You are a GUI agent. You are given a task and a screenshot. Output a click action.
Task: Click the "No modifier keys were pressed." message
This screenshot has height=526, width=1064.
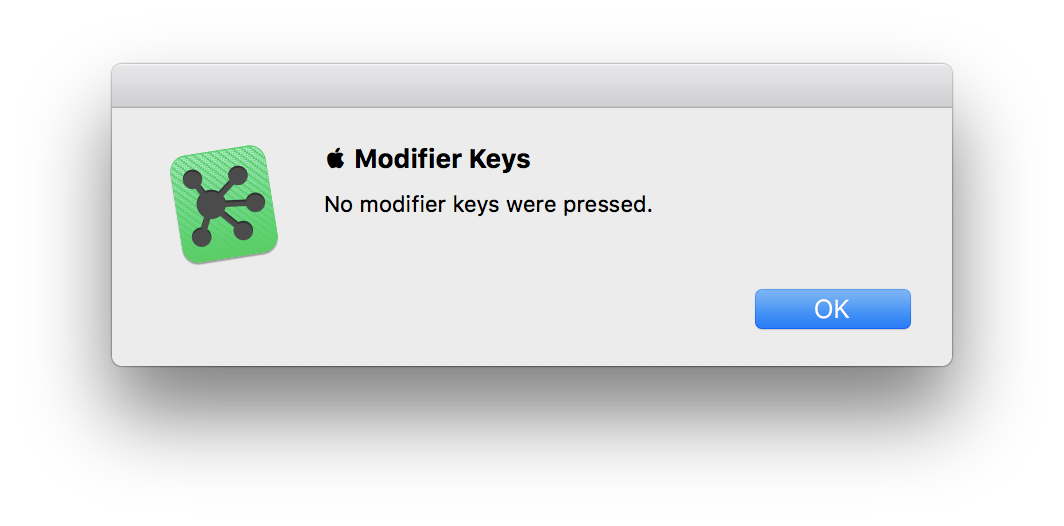pyautogui.click(x=488, y=205)
